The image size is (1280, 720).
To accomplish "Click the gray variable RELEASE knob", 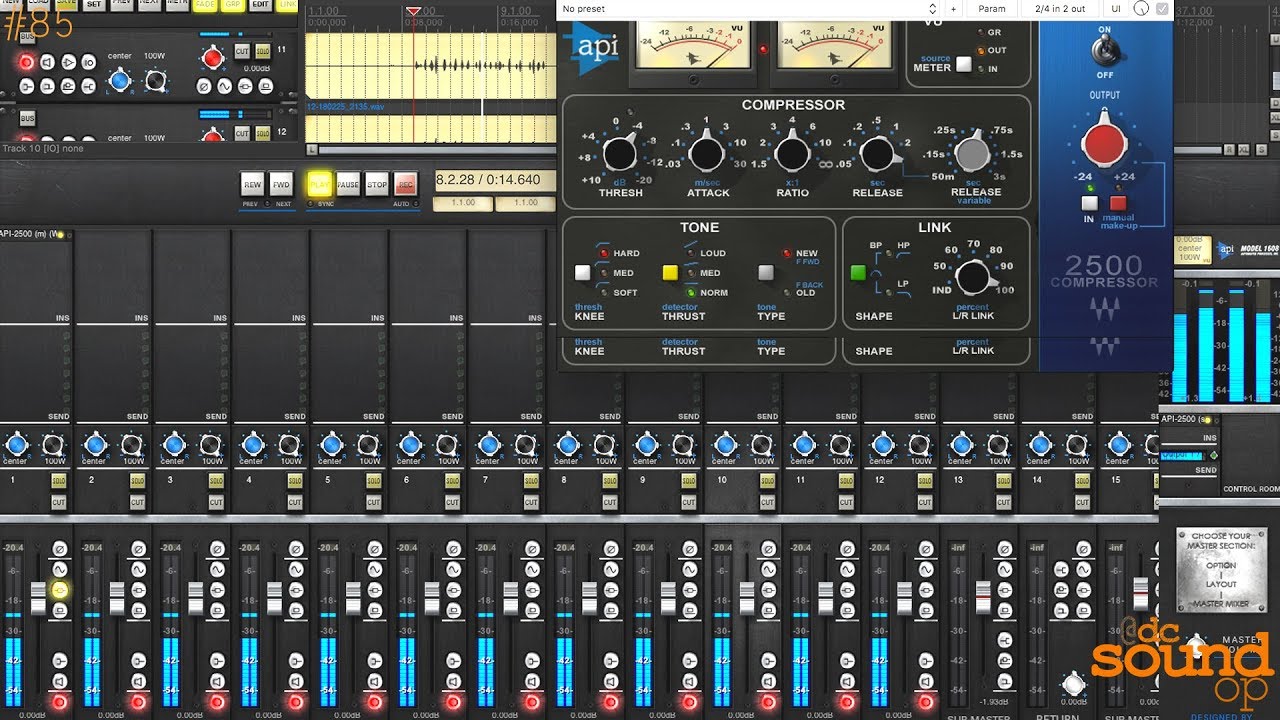I will 971,154.
